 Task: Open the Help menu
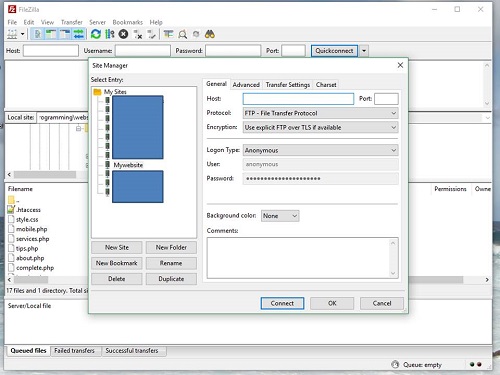tap(156, 22)
